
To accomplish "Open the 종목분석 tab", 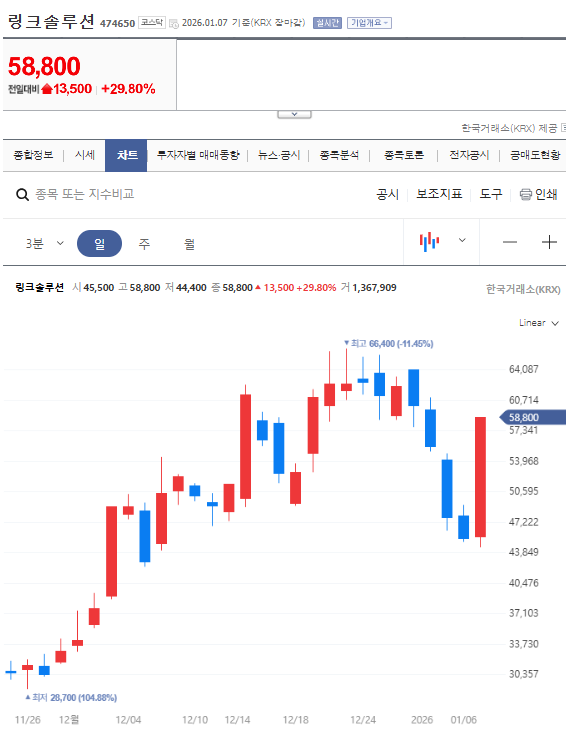I will (339, 155).
